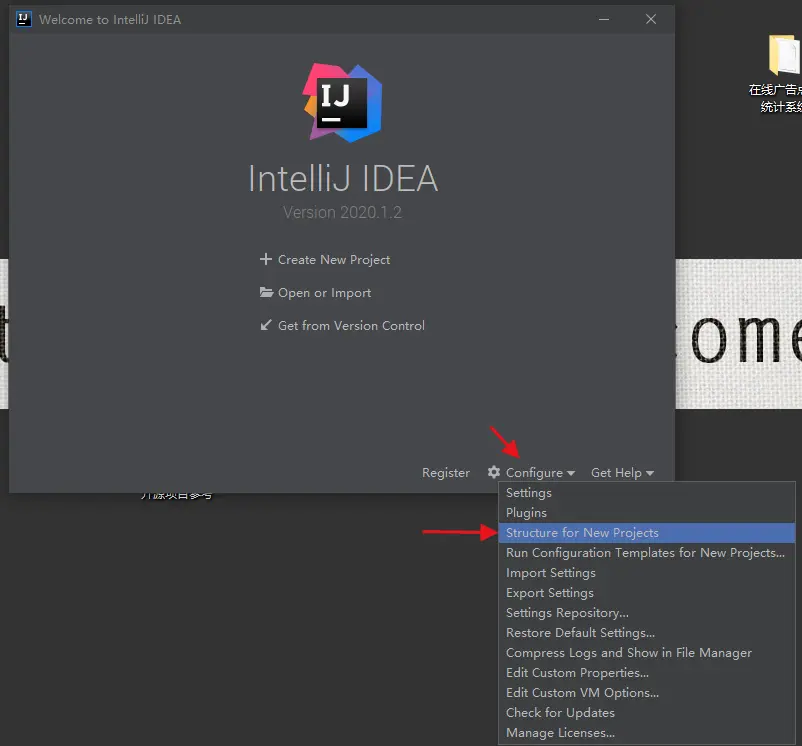Choose Open or Import

pyautogui.click(x=315, y=293)
